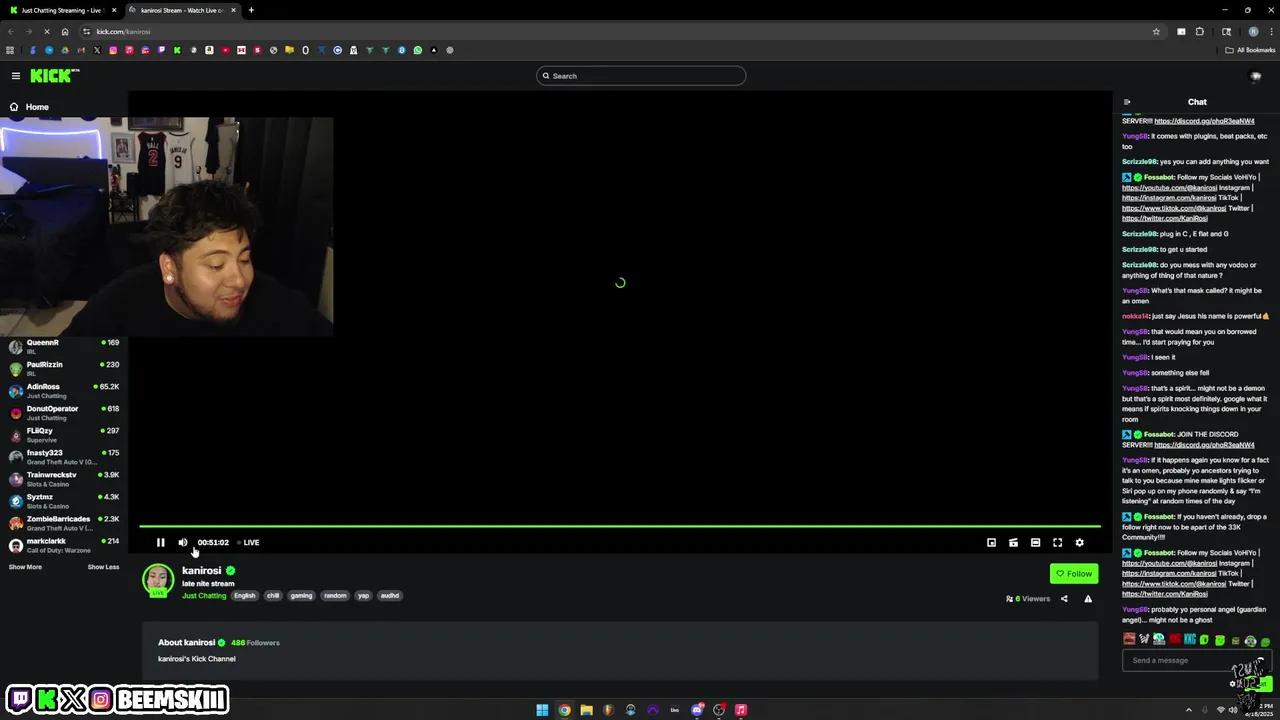1280x720 pixels.
Task: Open video player settings gear
Action: tap(1079, 543)
